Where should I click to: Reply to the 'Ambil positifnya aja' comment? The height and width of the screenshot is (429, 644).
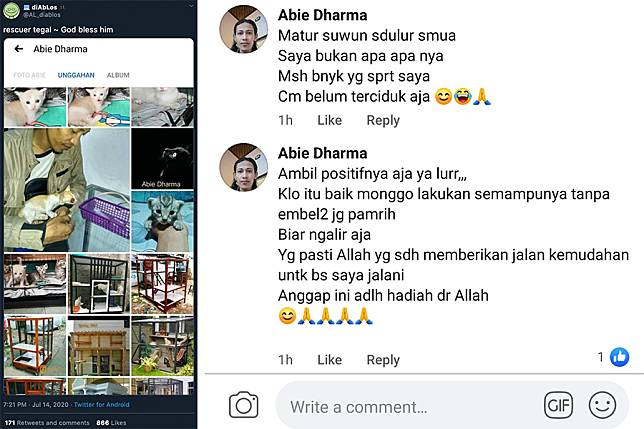(383, 360)
